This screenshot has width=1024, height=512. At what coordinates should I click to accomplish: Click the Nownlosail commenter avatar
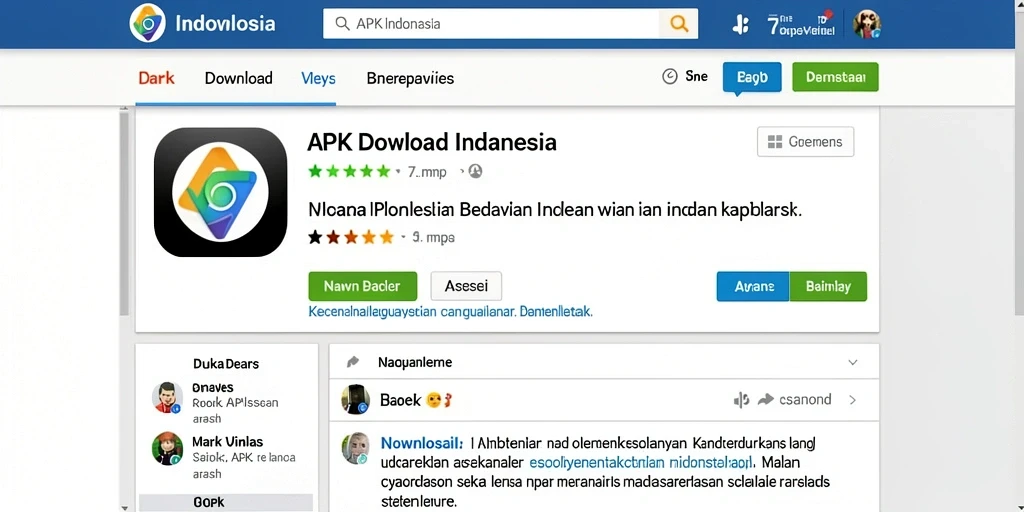356,448
